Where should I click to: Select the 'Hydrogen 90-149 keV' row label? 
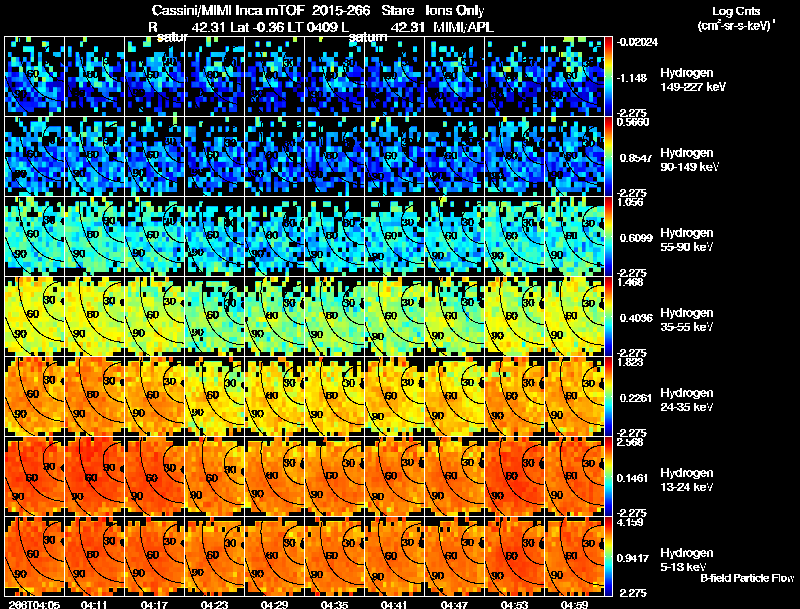click(x=689, y=160)
